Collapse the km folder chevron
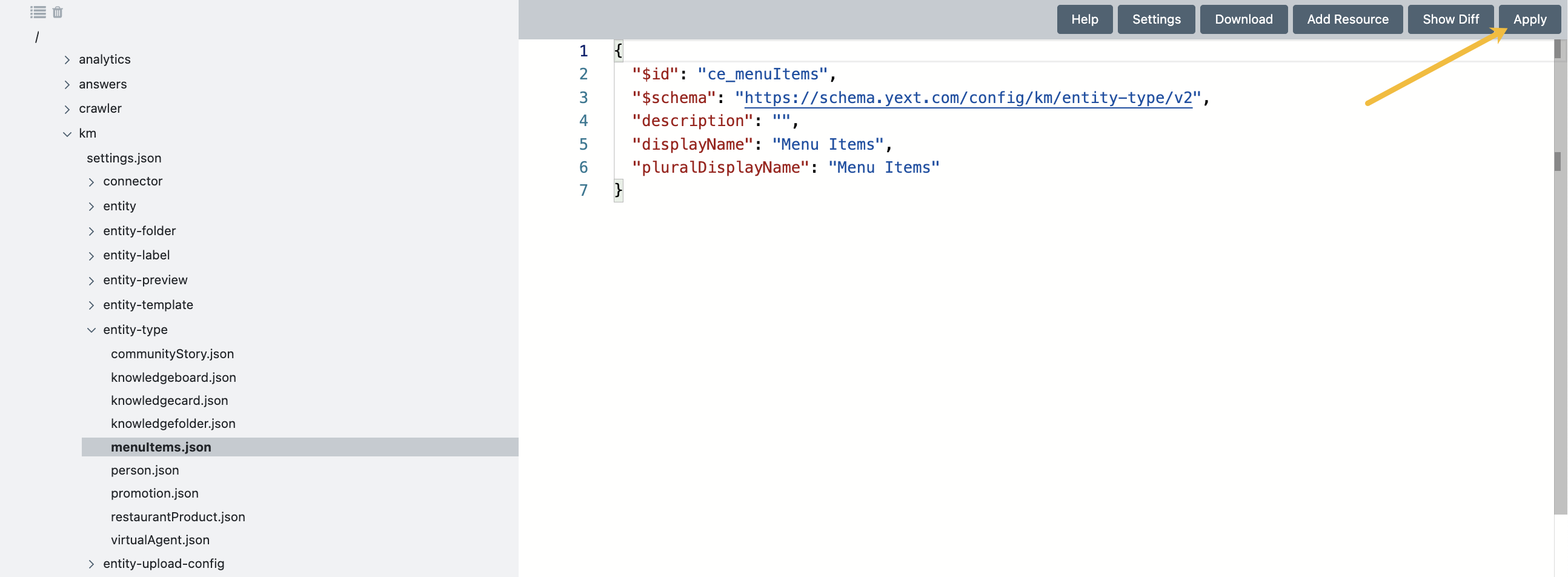Image resolution: width=1568 pixels, height=577 pixels. pyautogui.click(x=67, y=134)
